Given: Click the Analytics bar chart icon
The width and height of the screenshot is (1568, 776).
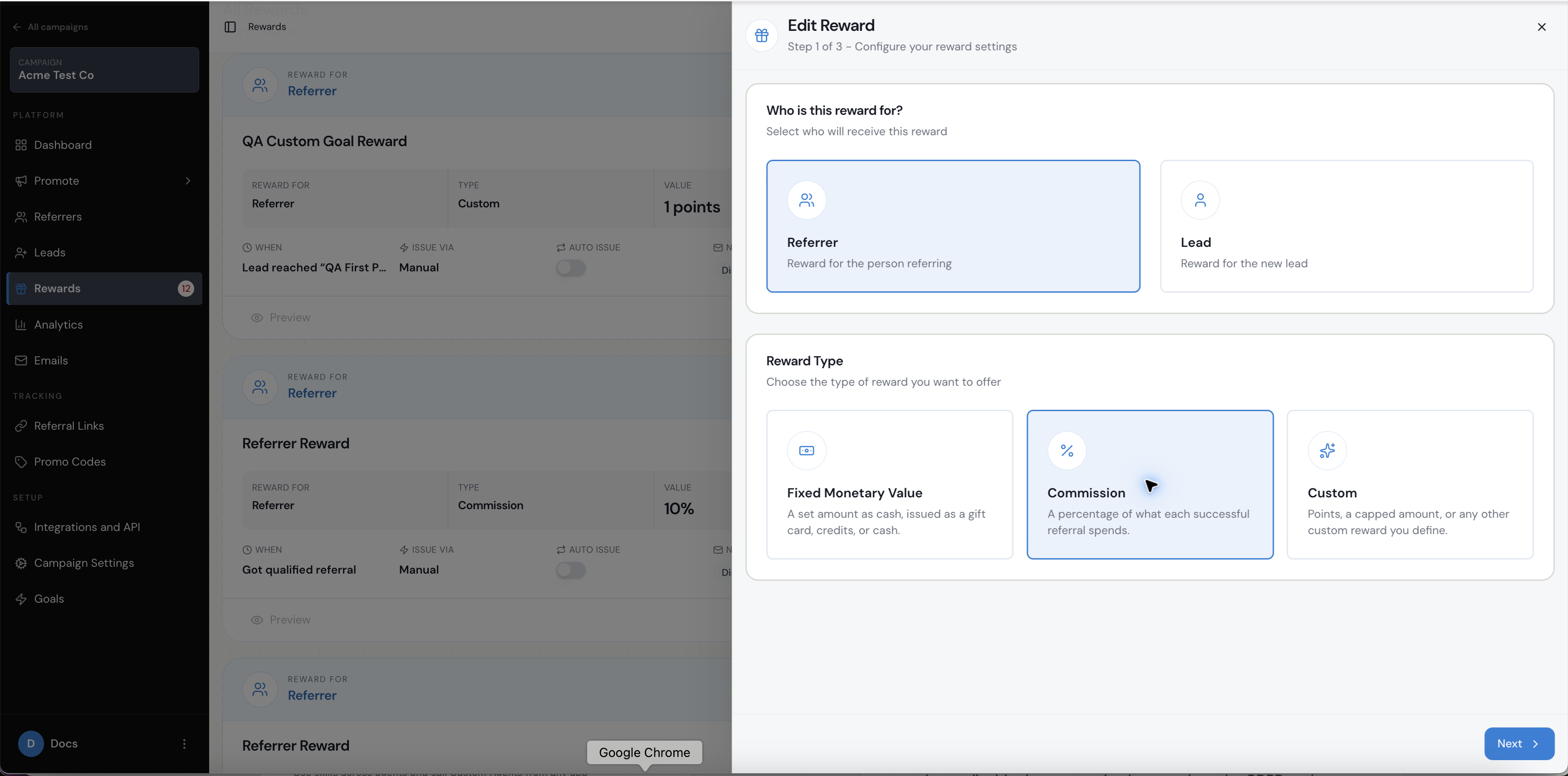Looking at the screenshot, I should pos(21,324).
